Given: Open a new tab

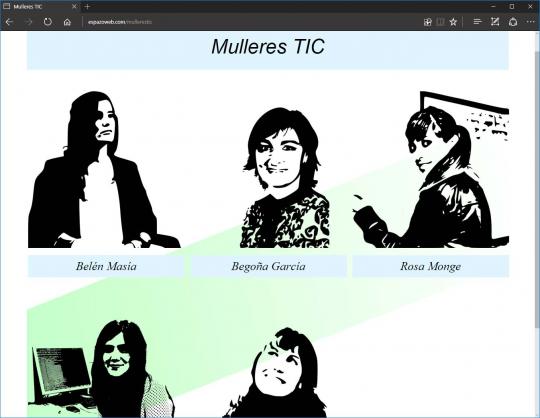Looking at the screenshot, I should (x=87, y=7).
